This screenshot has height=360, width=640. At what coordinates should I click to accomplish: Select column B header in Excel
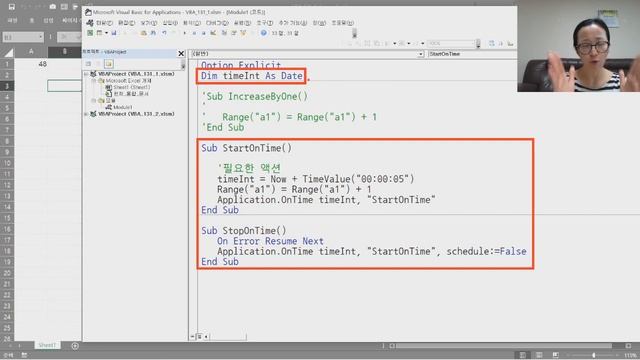(64, 52)
